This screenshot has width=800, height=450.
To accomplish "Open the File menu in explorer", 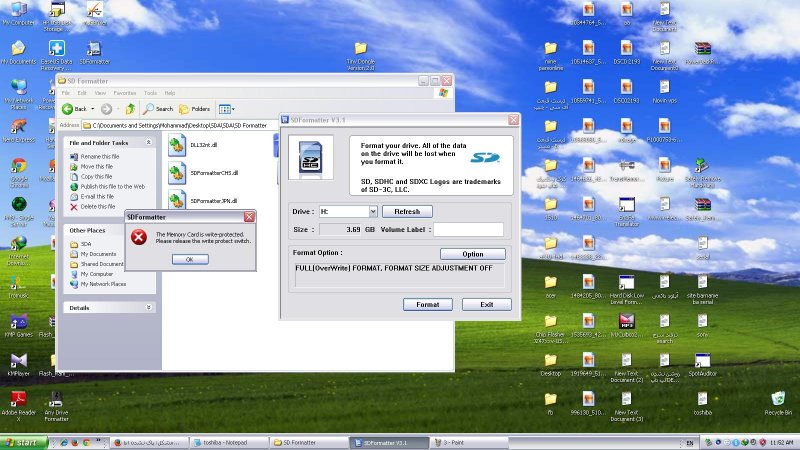I will pos(66,93).
